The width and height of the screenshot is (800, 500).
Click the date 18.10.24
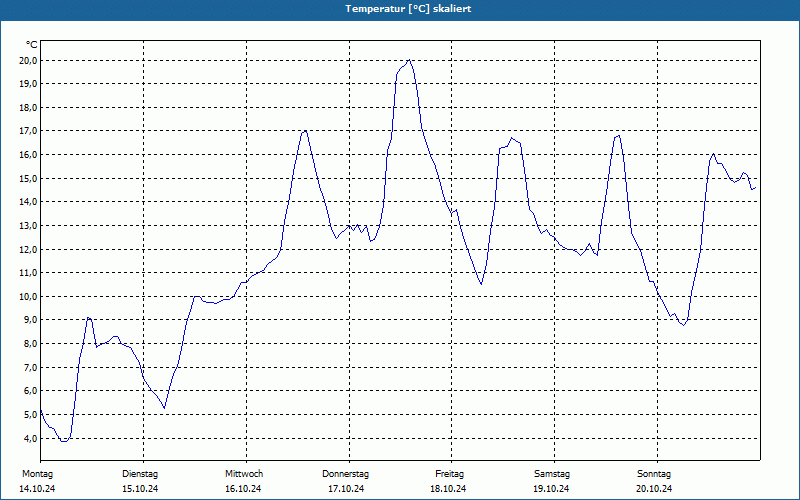coord(448,489)
